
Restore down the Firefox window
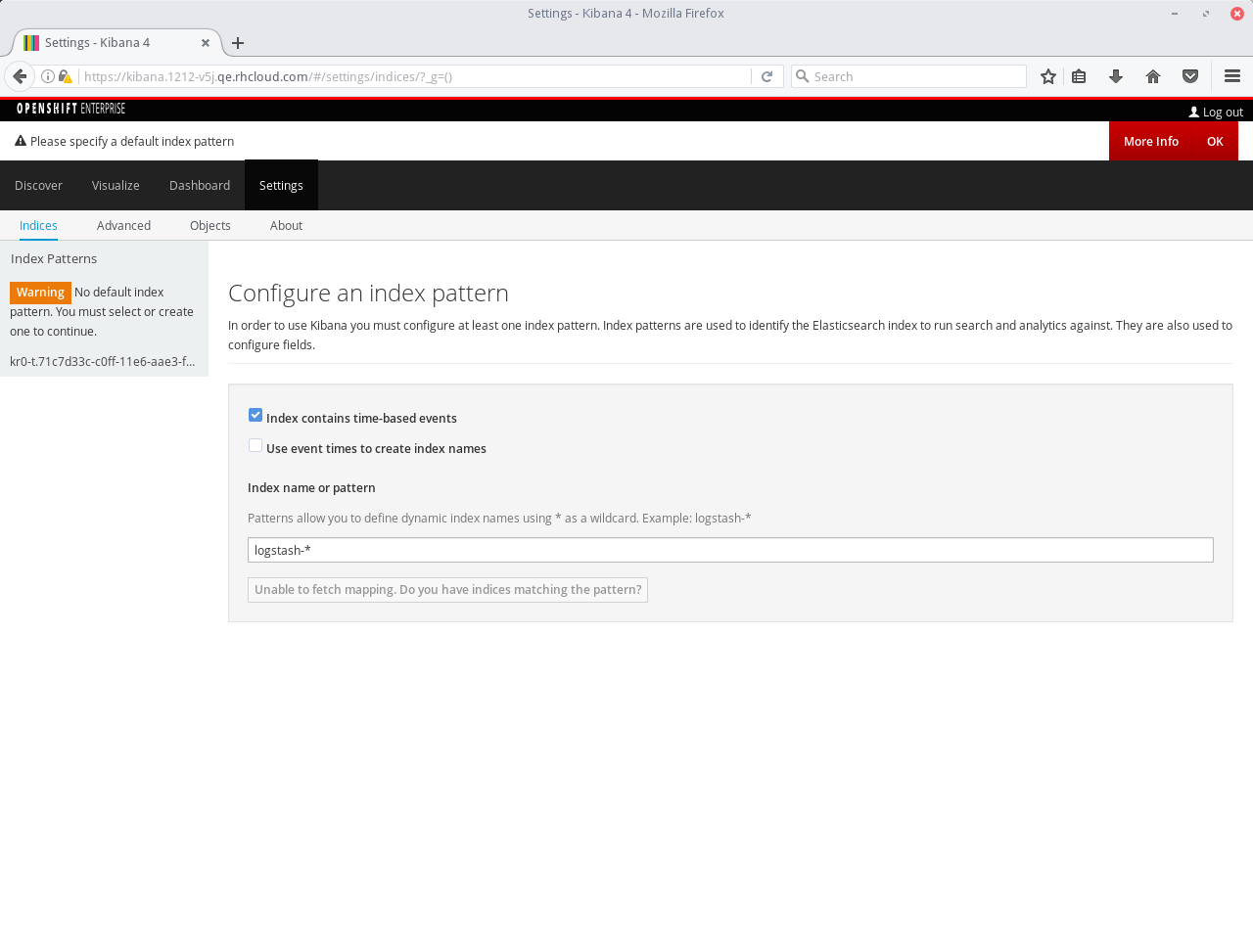[1206, 14]
